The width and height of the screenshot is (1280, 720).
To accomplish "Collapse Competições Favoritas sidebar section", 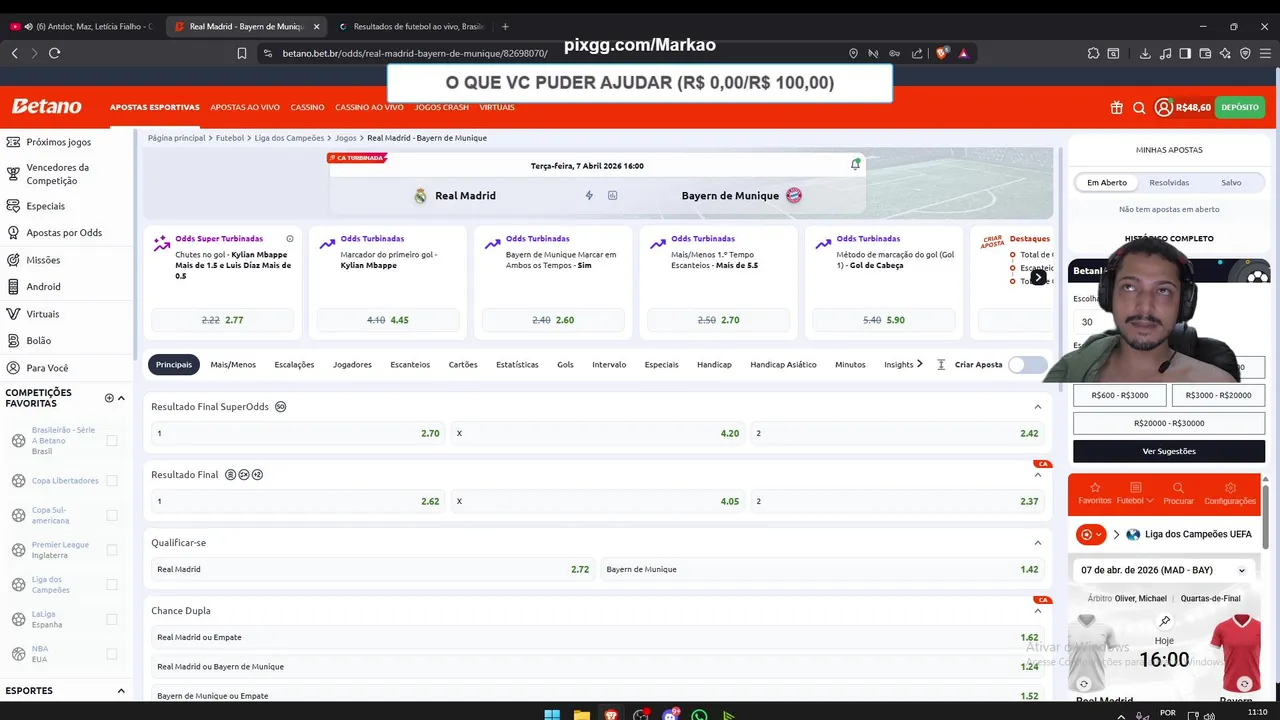I will pyautogui.click(x=121, y=398).
